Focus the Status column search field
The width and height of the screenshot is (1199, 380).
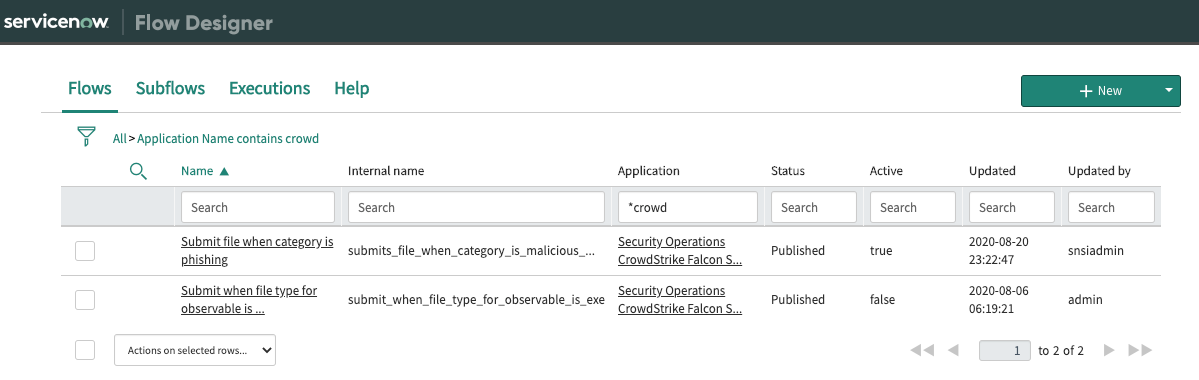(x=814, y=207)
